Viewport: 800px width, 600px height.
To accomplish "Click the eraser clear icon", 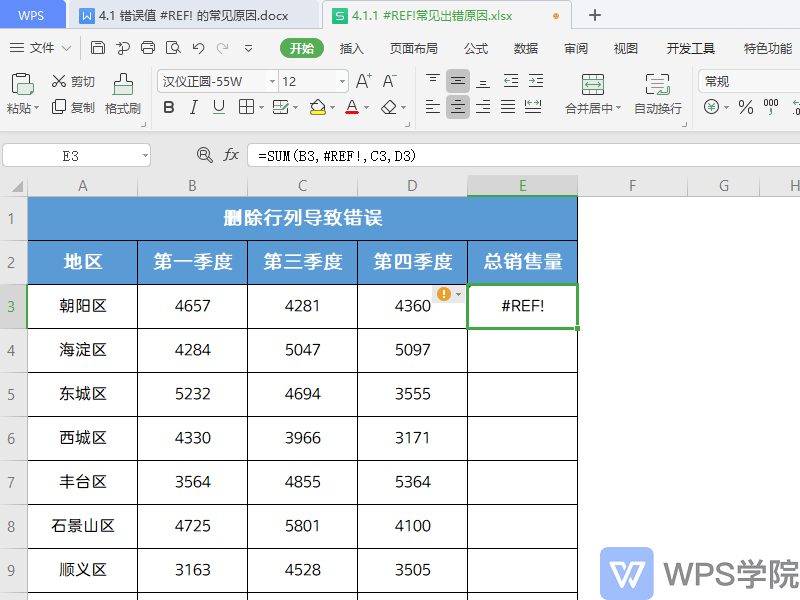I will [x=389, y=107].
